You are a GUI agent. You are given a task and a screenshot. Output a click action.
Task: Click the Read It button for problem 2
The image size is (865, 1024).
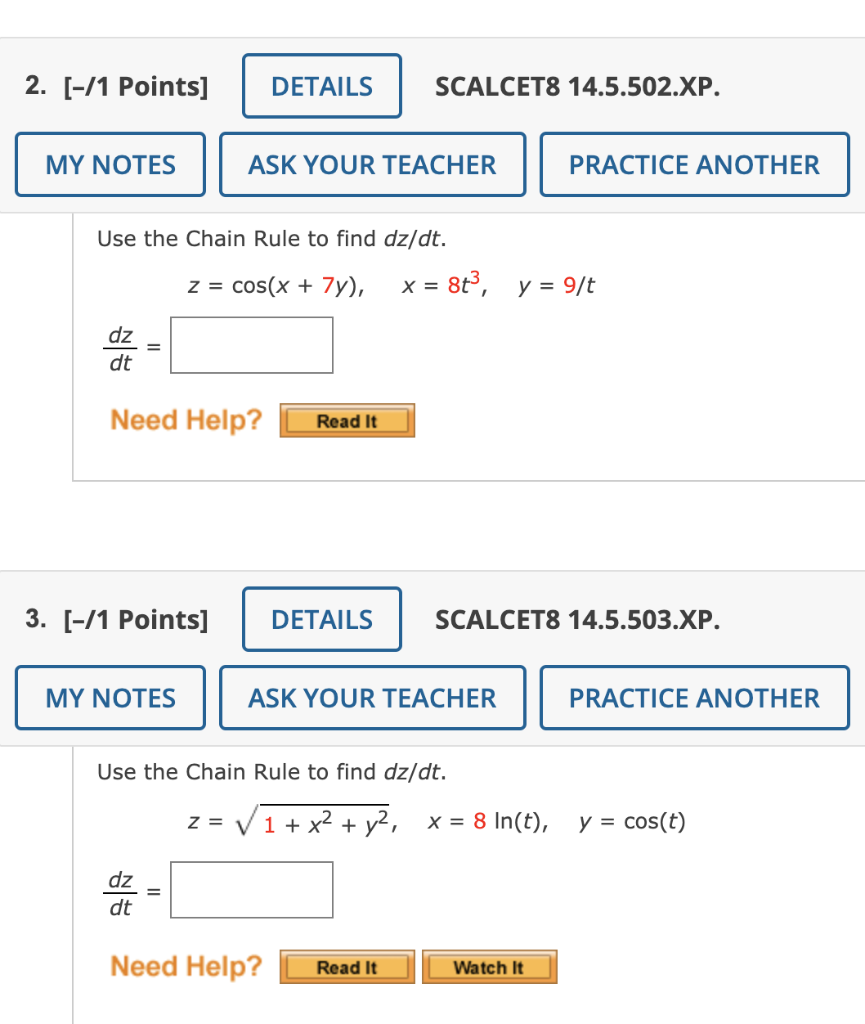pos(346,420)
